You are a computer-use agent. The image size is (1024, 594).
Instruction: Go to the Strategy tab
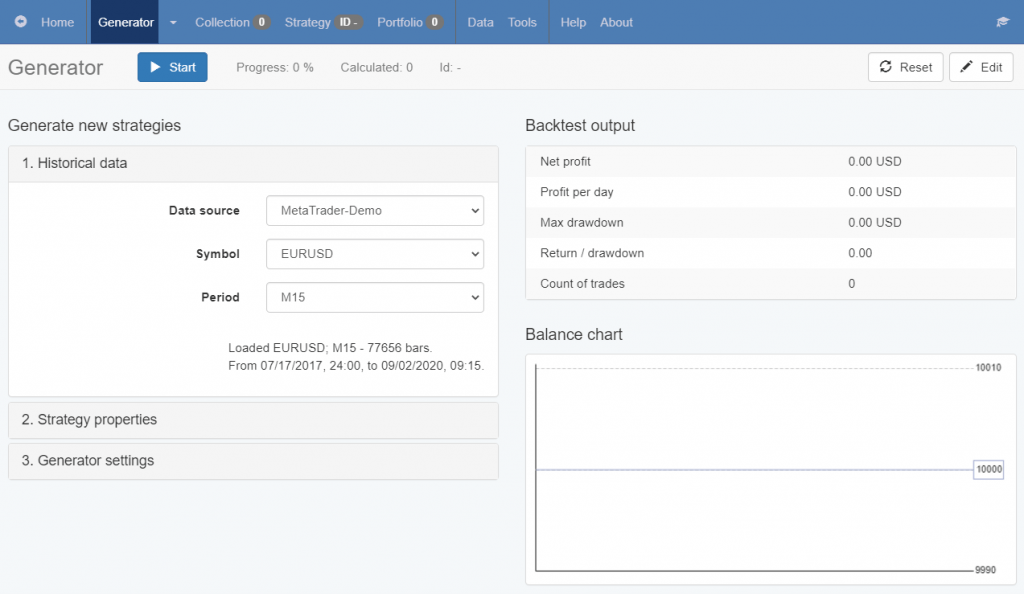322,22
